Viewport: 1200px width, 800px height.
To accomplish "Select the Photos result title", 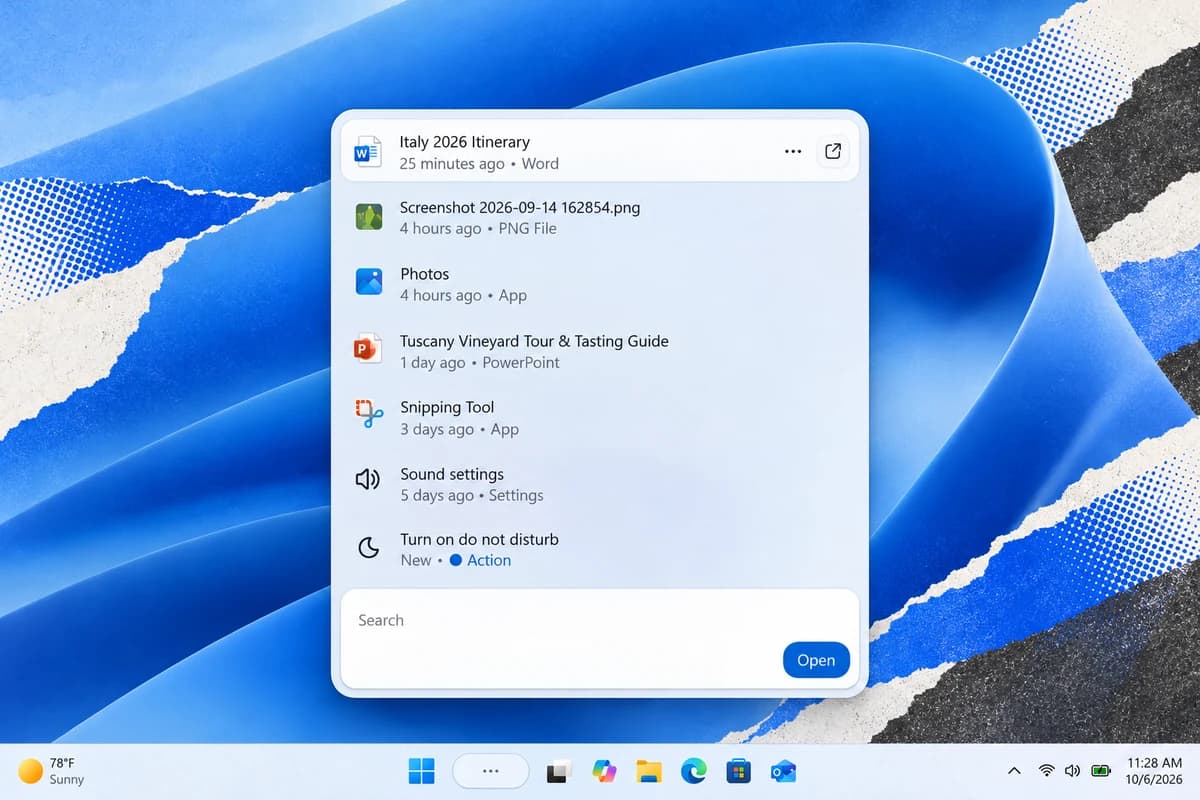I will click(x=425, y=274).
